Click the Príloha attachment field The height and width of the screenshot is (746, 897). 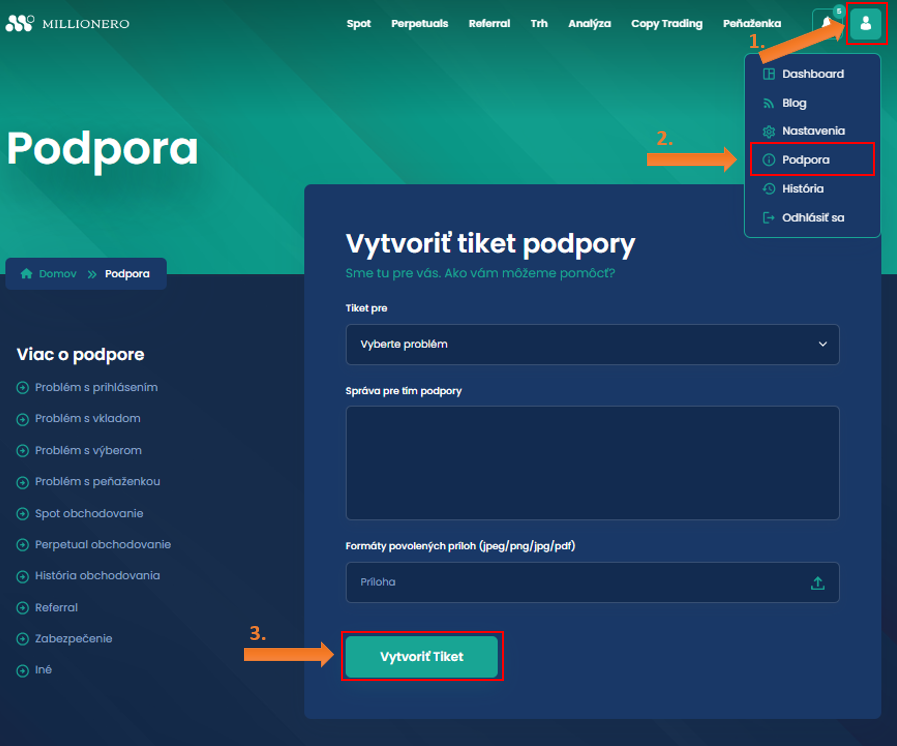tap(580, 582)
